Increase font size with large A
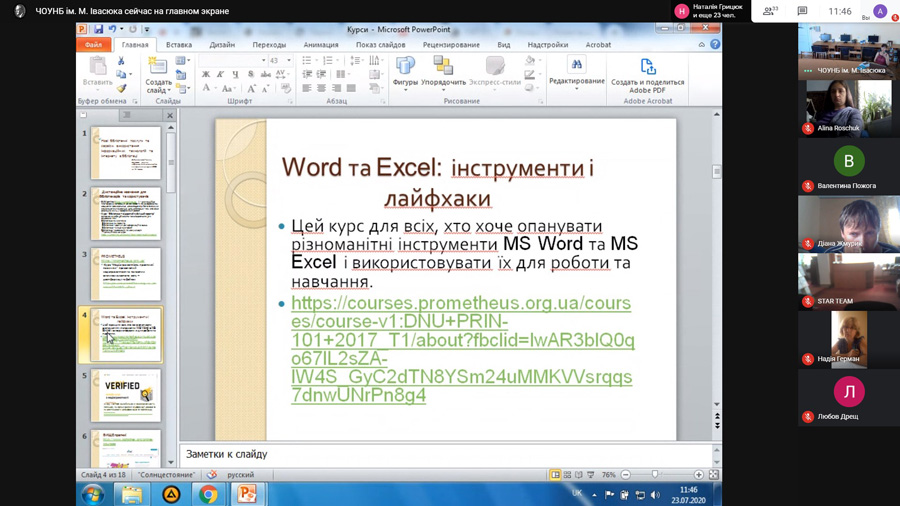Image resolution: width=900 pixels, height=506 pixels. [x=251, y=89]
